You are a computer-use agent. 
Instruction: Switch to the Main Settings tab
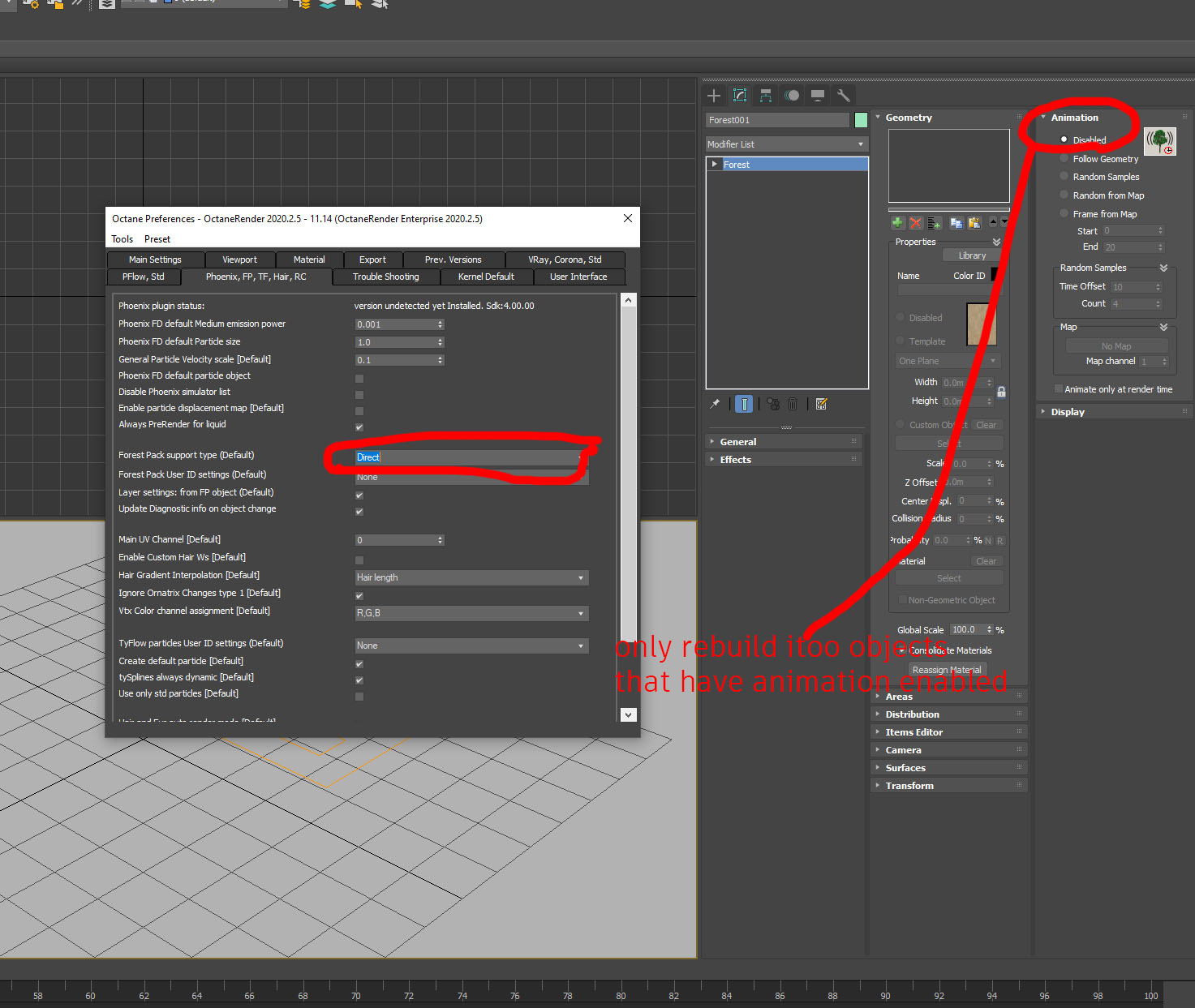(155, 260)
